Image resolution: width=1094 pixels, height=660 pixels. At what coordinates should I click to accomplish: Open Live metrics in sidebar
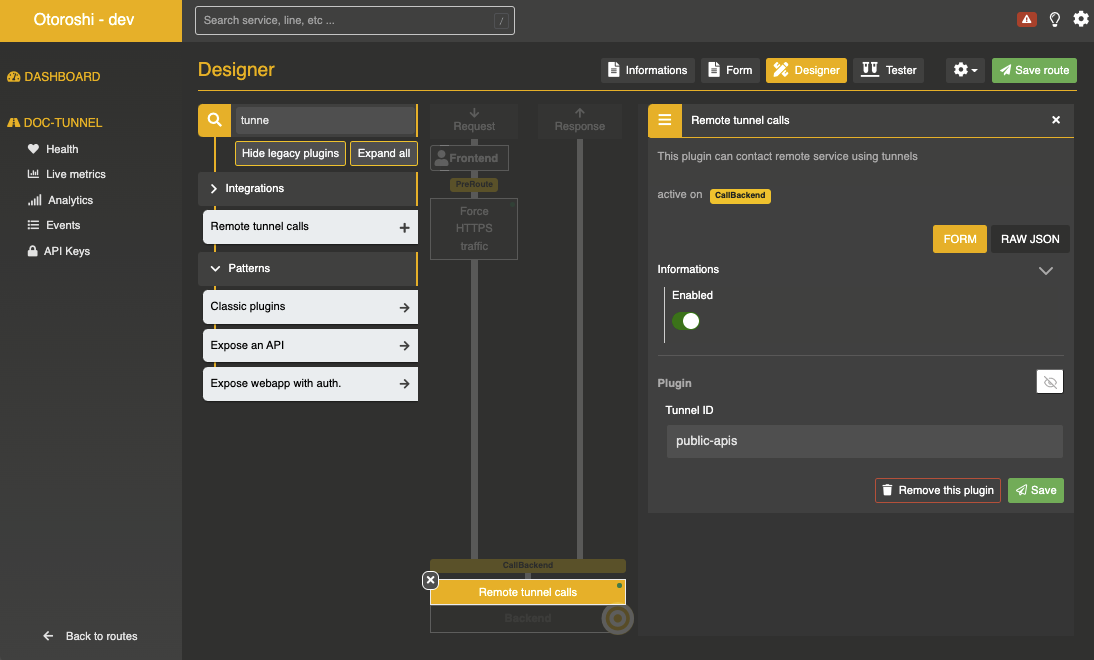pos(75,174)
